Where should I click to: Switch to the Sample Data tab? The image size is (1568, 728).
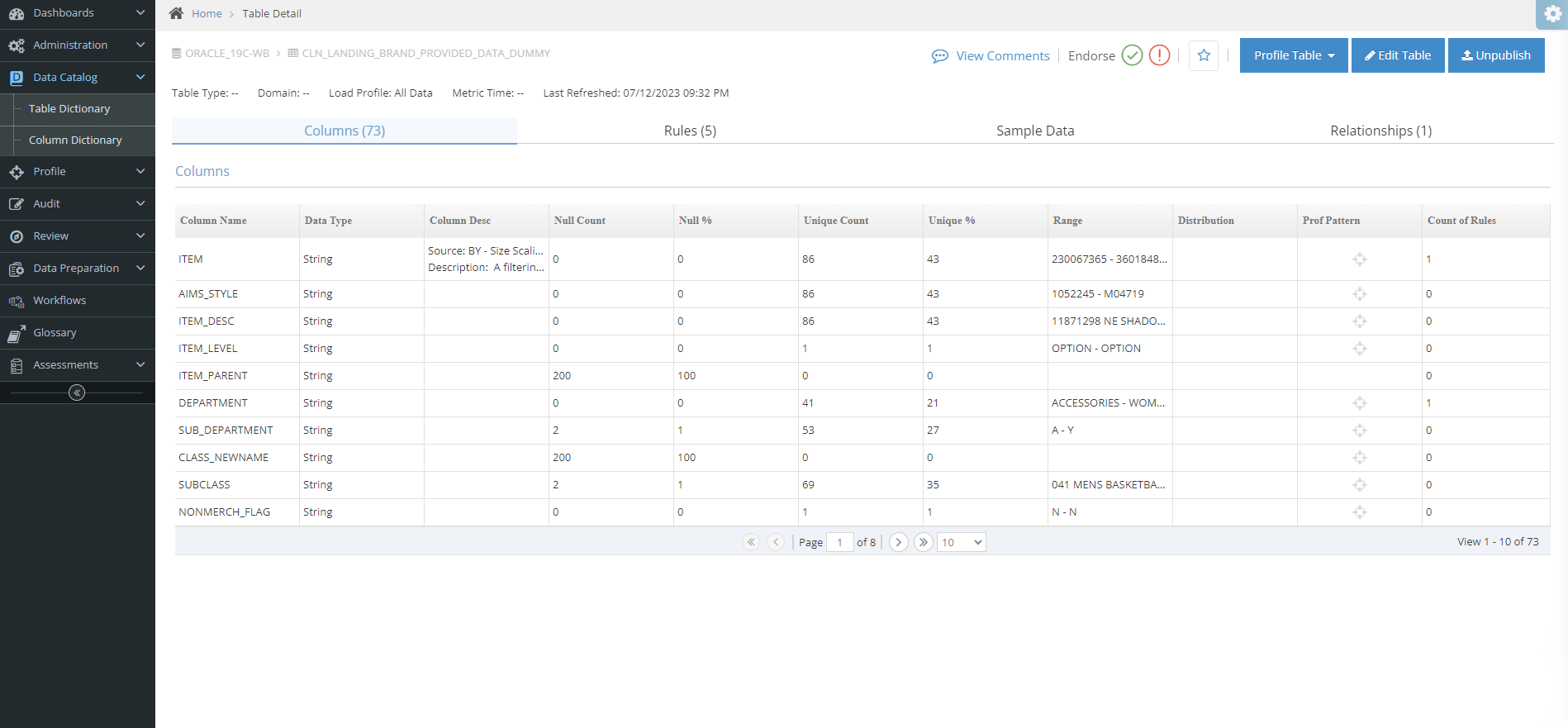[x=1035, y=131]
